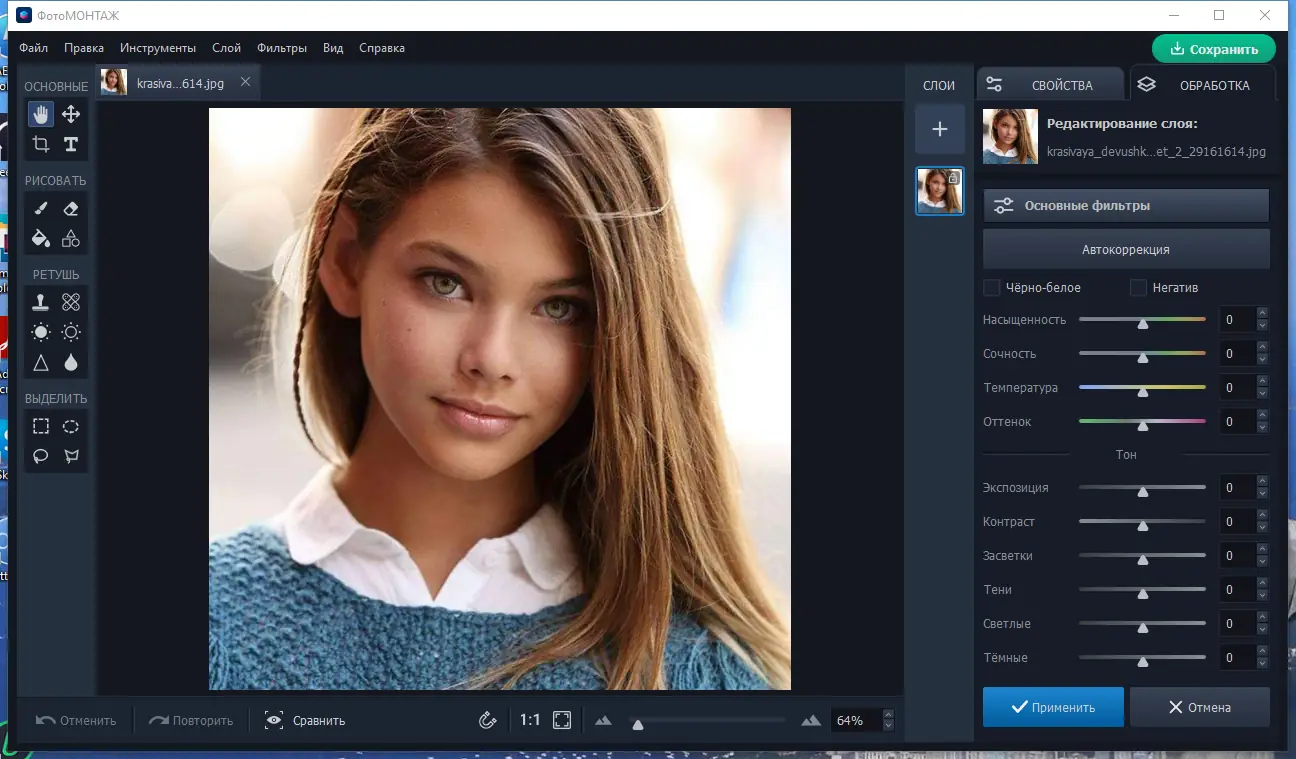Click the Светлые value input field

[x=1238, y=624]
